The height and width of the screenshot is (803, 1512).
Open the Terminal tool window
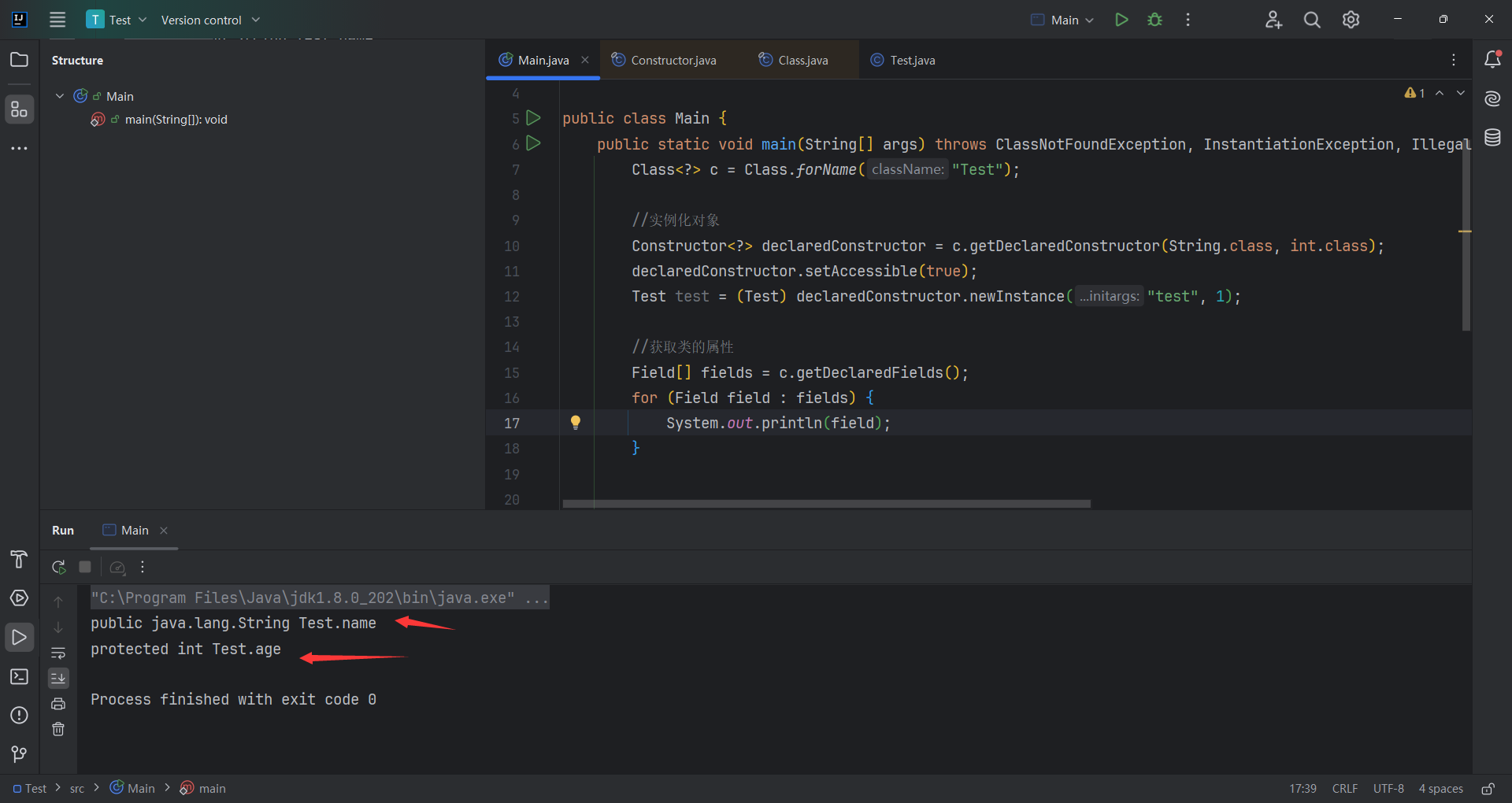19,676
